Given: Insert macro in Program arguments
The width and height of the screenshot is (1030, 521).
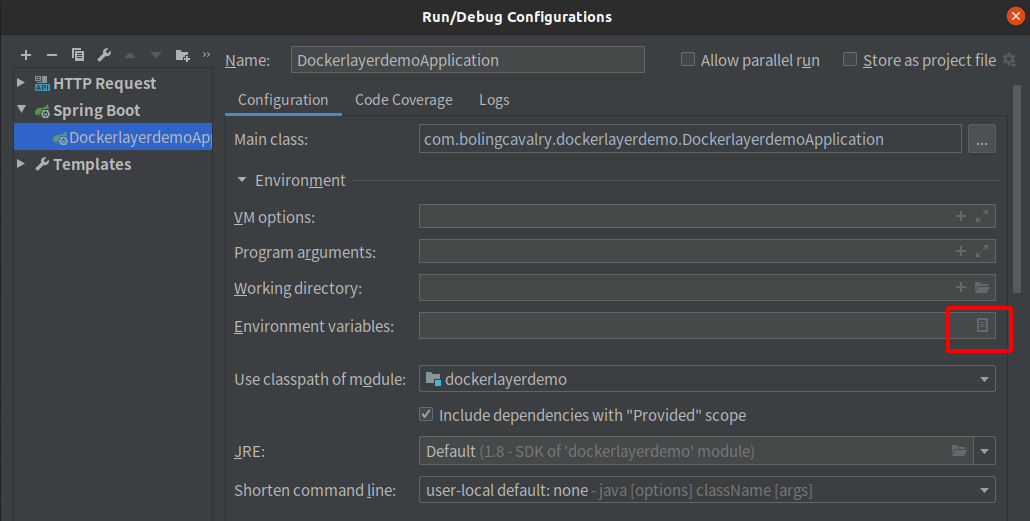Looking at the screenshot, I should (960, 252).
